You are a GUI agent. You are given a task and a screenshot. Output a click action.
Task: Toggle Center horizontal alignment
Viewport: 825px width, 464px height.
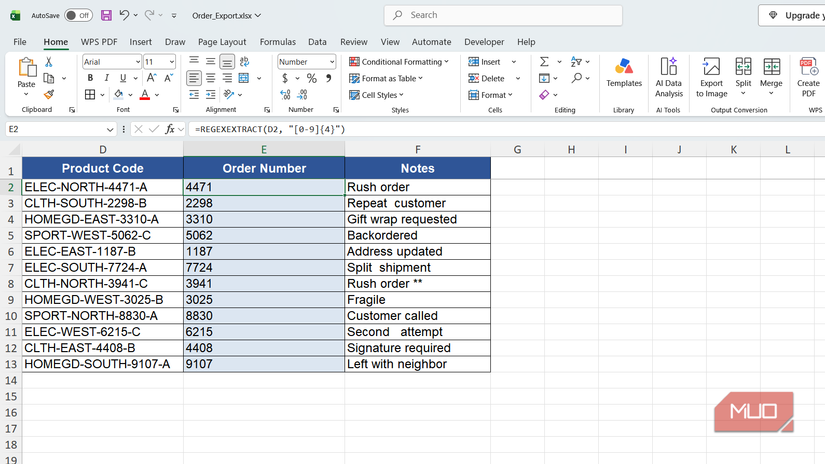coord(210,78)
